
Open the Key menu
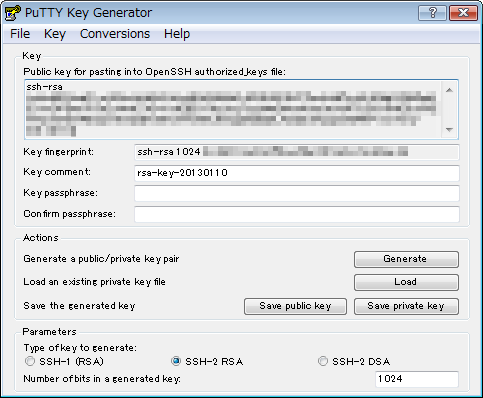pyautogui.click(x=55, y=34)
